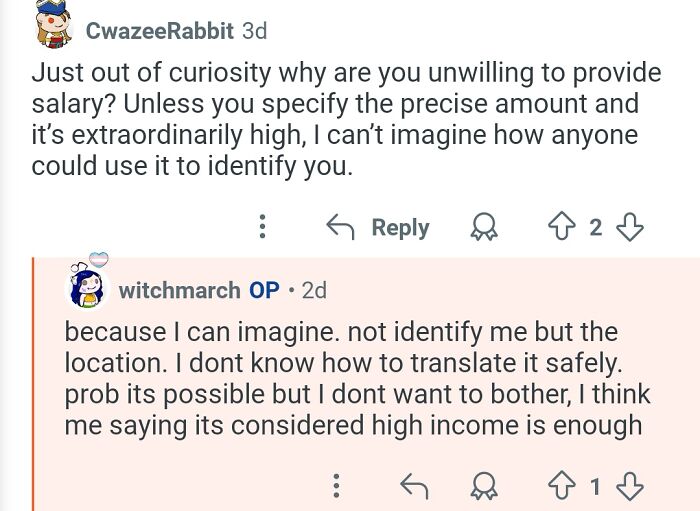Open three-dot options on witchmarch's reply
This screenshot has width=700, height=511.
[x=336, y=486]
